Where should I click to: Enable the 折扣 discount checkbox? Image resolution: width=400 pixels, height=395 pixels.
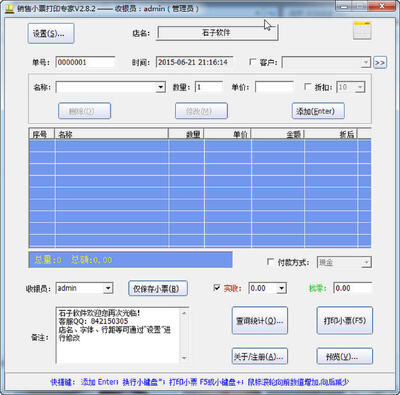click(x=308, y=87)
